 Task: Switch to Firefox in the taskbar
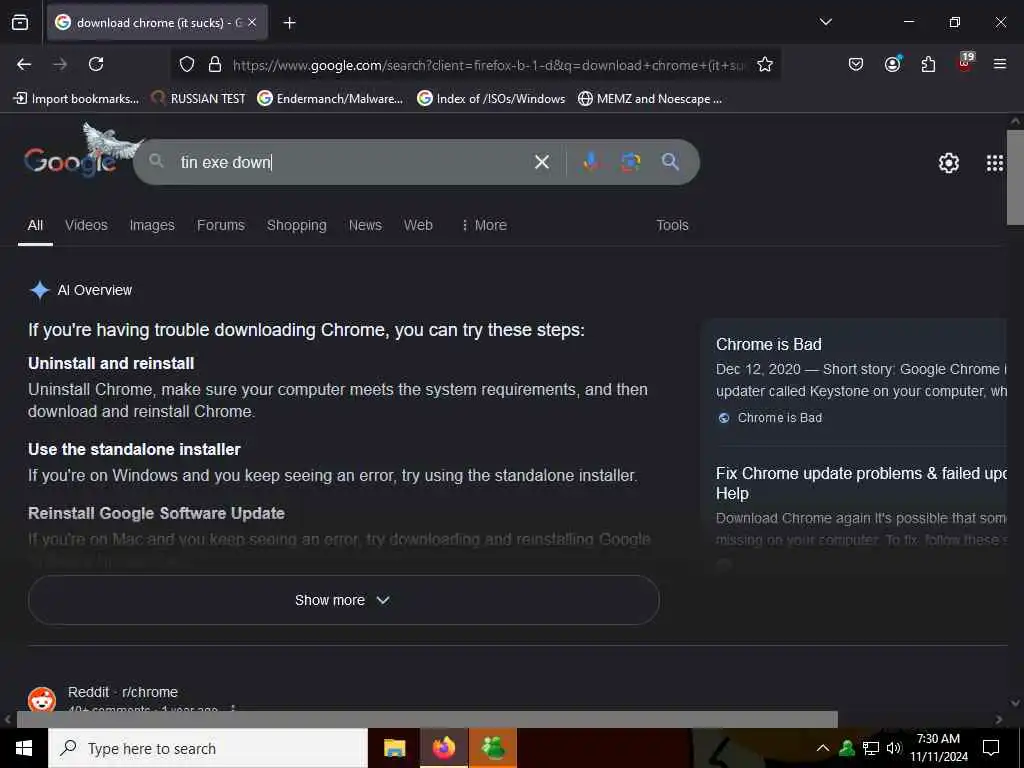point(443,748)
